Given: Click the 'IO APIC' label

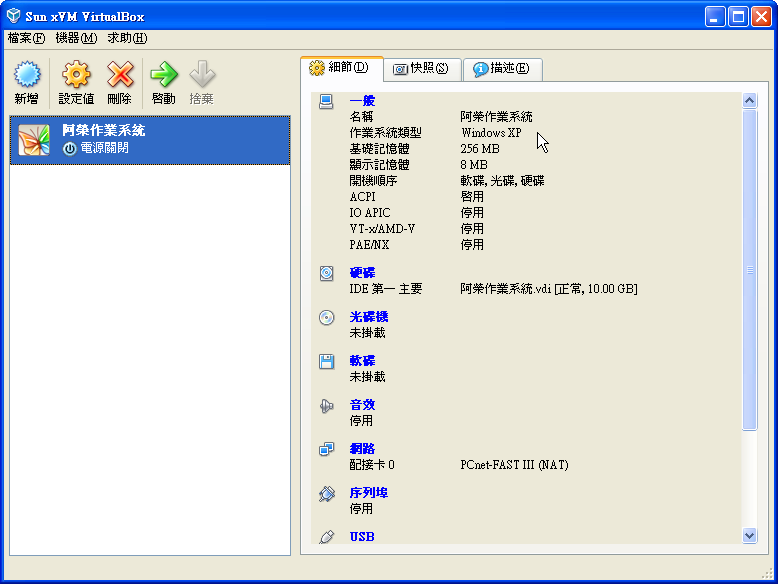Looking at the screenshot, I should point(370,213).
